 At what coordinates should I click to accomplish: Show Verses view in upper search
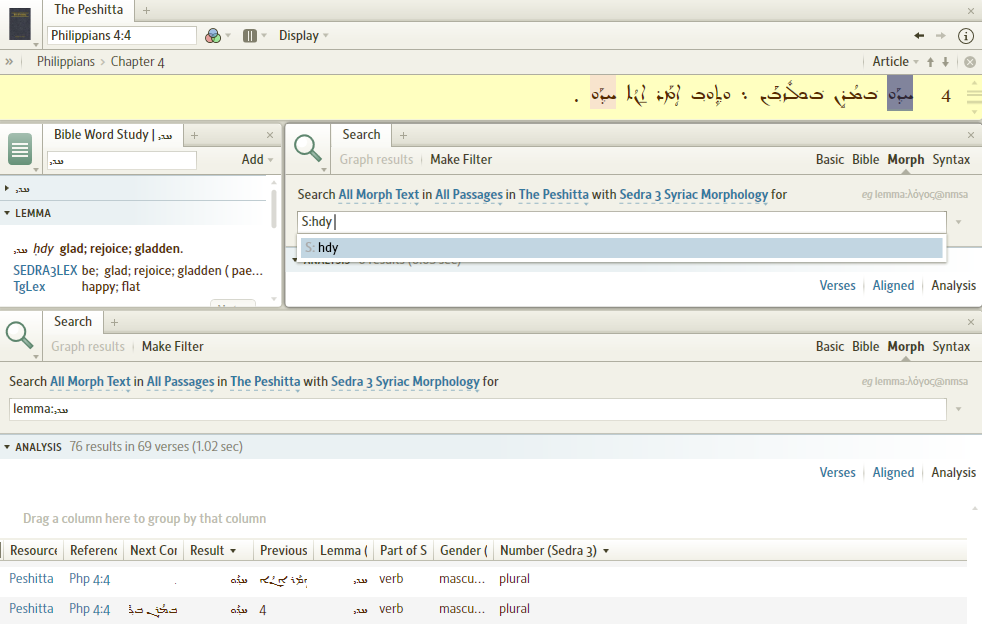point(837,286)
